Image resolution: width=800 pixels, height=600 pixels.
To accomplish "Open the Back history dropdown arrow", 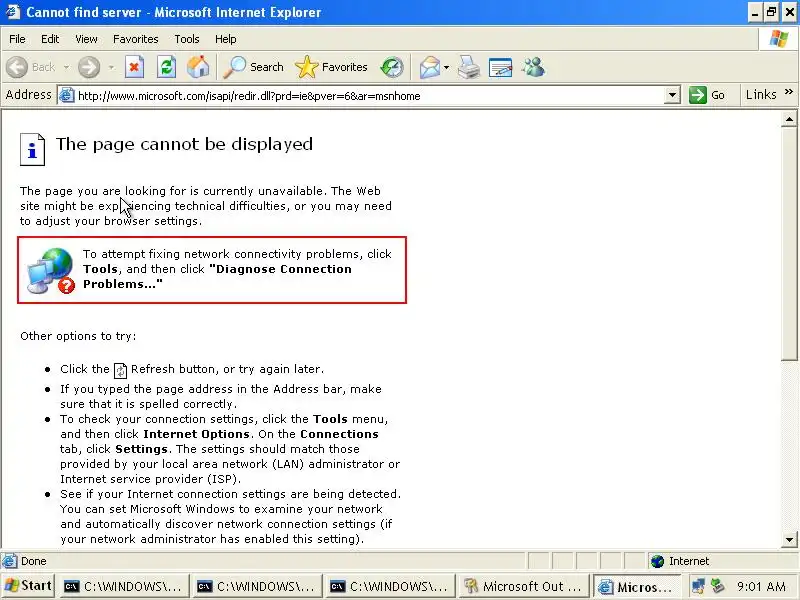I will pyautogui.click(x=67, y=67).
